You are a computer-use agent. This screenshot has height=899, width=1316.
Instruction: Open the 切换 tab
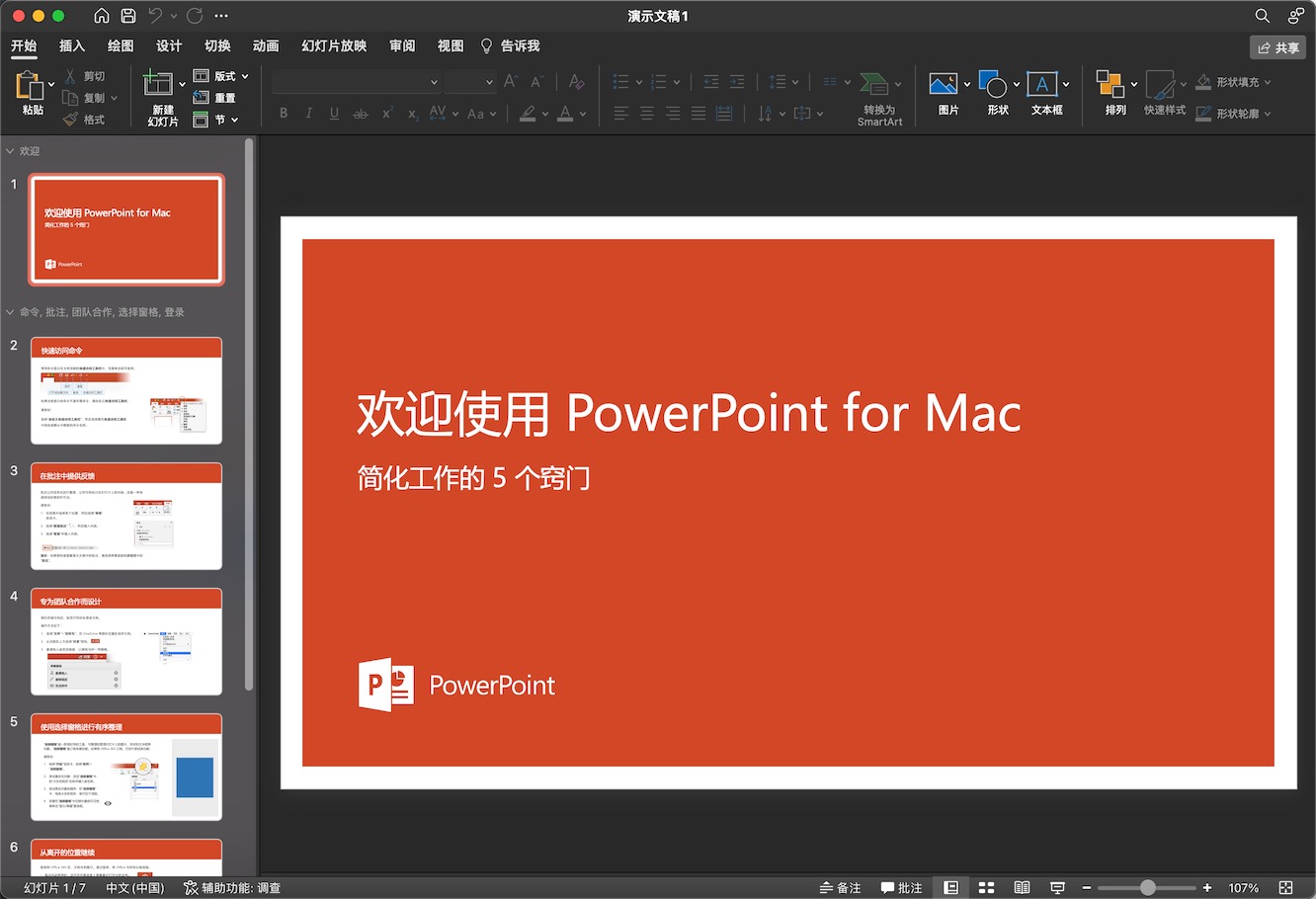coord(217,45)
